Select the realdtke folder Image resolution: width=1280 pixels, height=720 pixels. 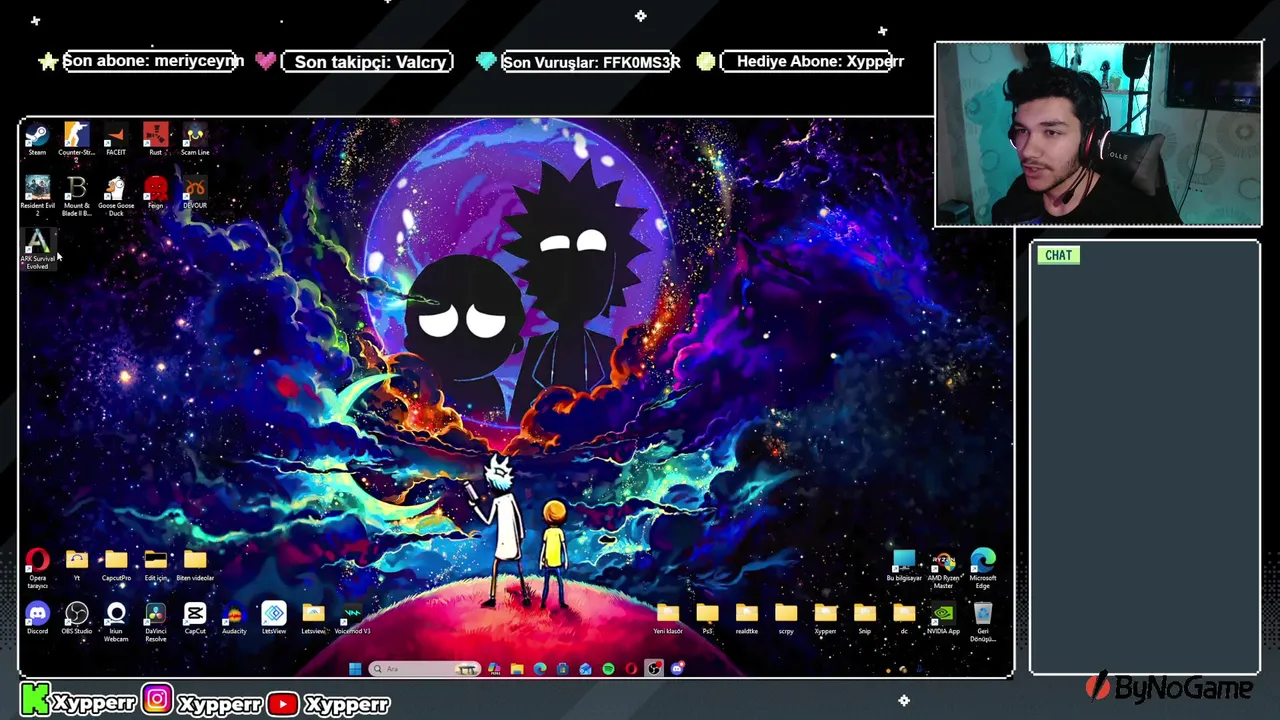tap(747, 619)
